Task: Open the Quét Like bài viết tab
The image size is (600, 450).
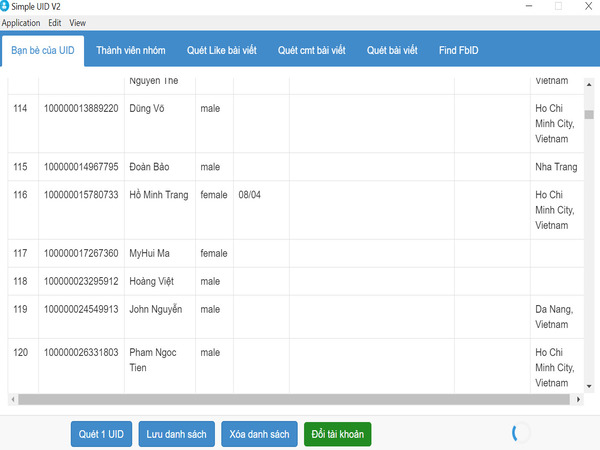Action: point(222,51)
